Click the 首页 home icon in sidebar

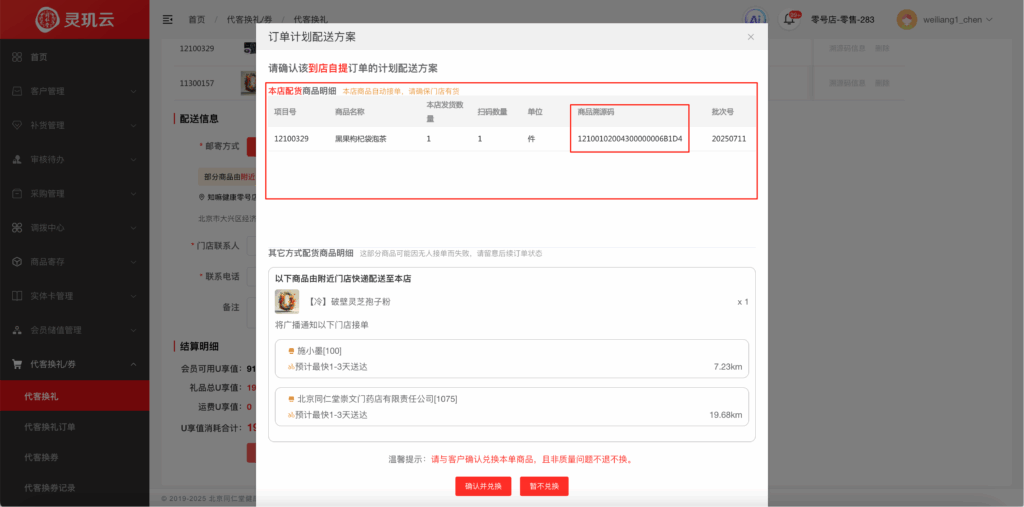tap(17, 57)
